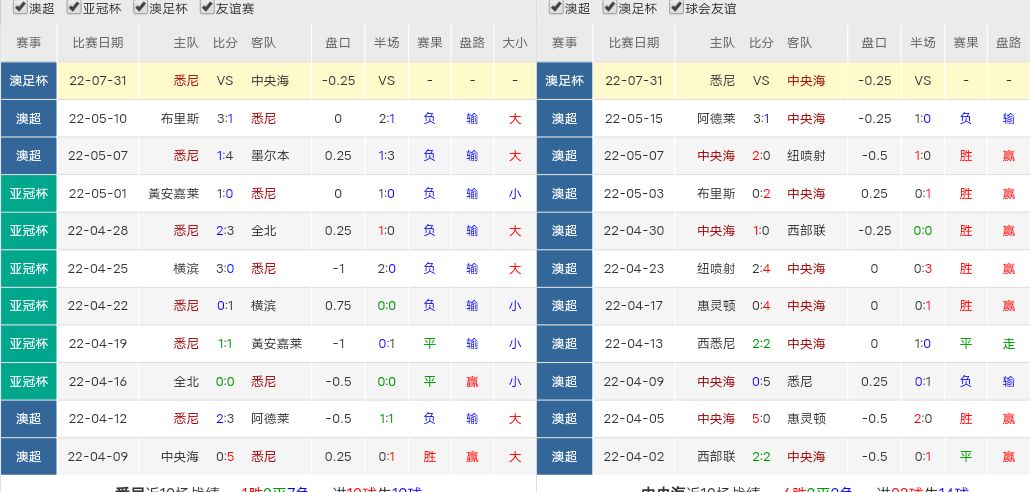
Task: Click the 墨尔本 team name
Action: (x=270, y=156)
